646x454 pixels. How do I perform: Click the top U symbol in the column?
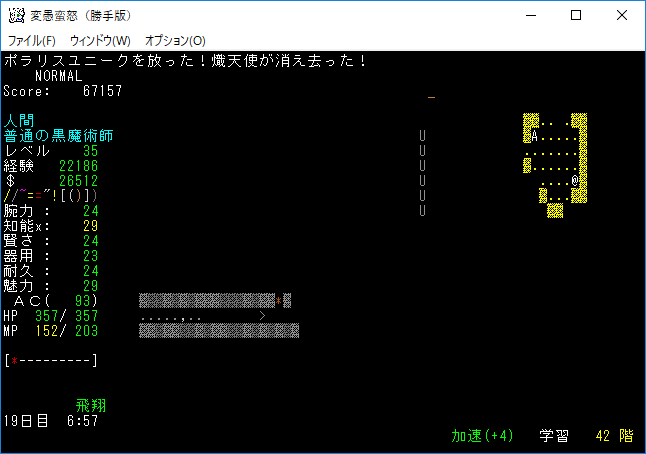(x=424, y=136)
